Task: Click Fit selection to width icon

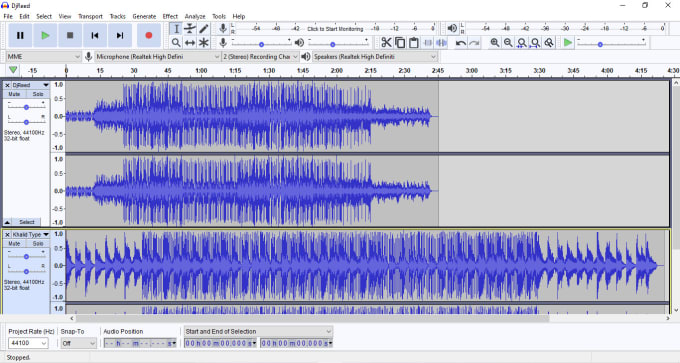Action: [x=522, y=43]
